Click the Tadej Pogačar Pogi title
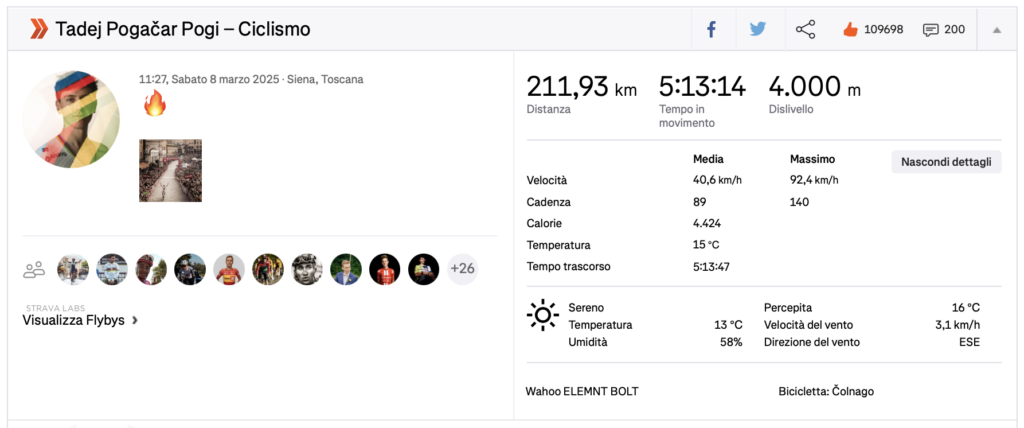Screen dimensions: 1024x428 point(183,30)
